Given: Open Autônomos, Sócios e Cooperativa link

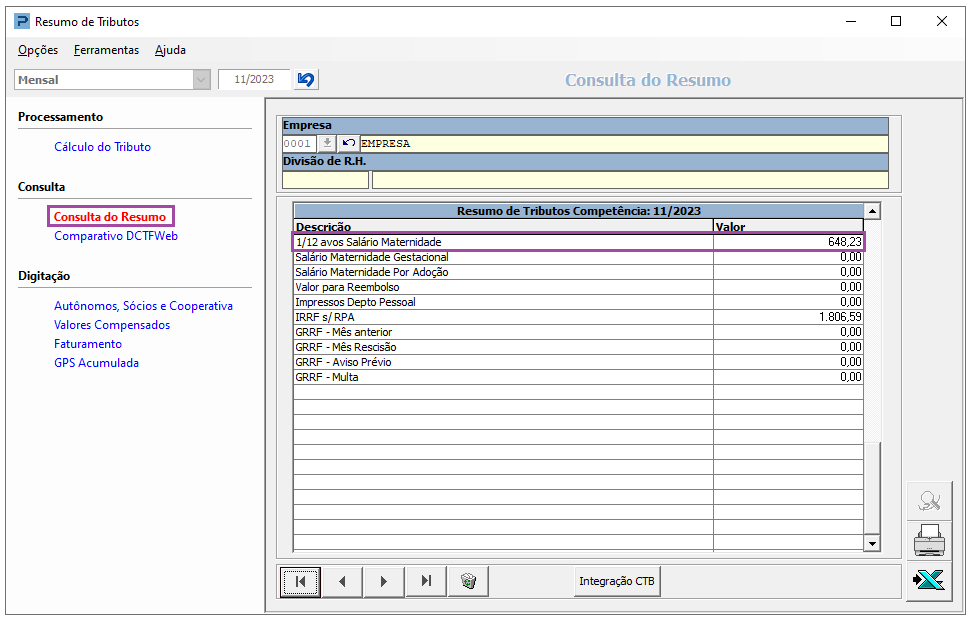Looking at the screenshot, I should pos(143,306).
